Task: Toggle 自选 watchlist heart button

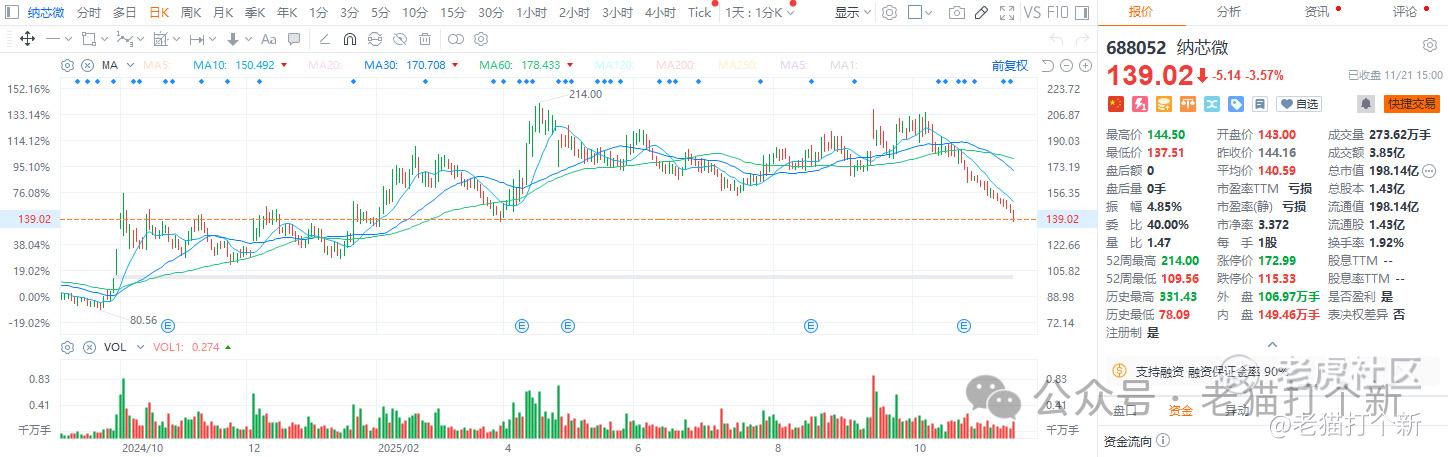Action: point(1297,104)
